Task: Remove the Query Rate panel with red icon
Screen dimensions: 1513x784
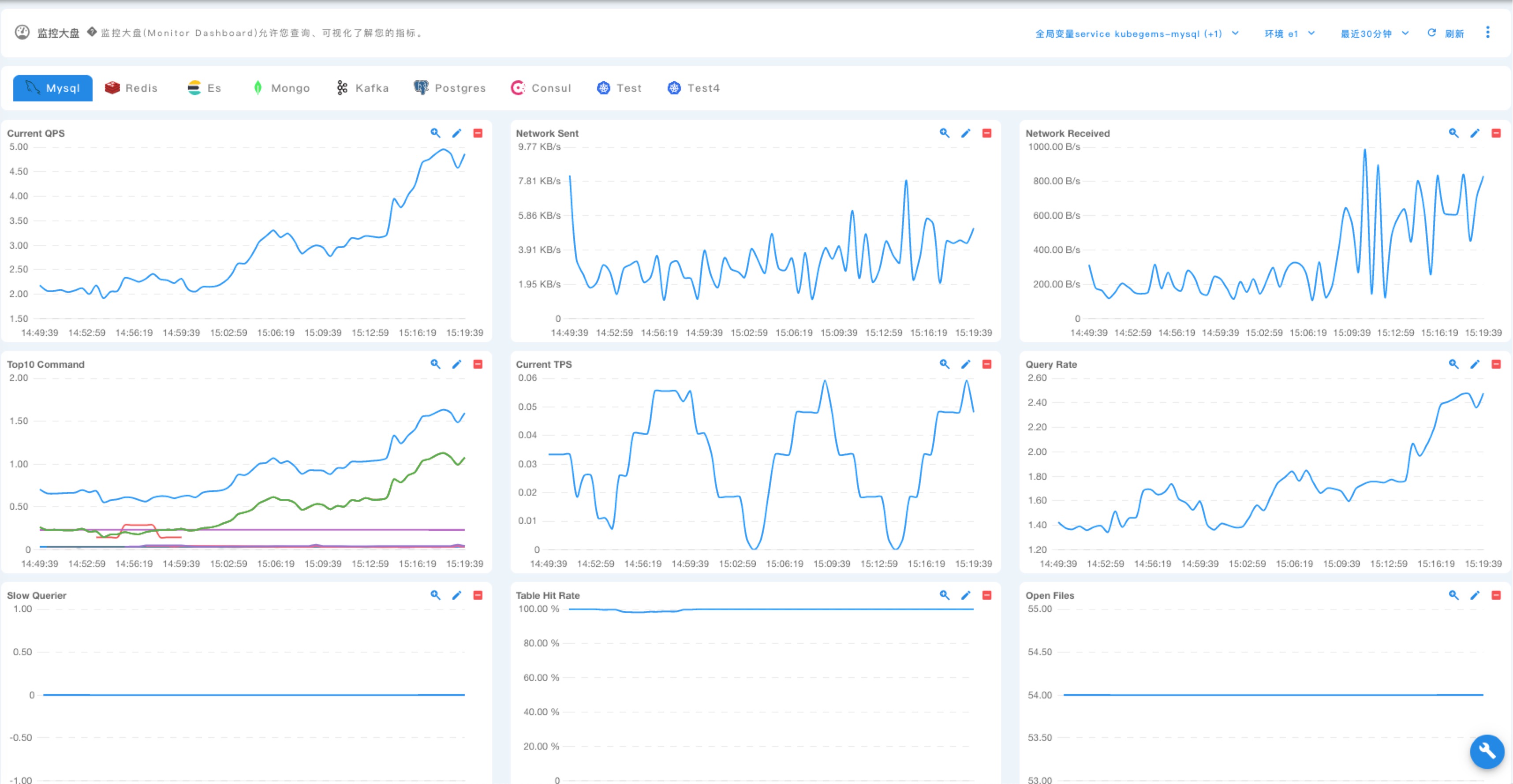Action: 1496,363
